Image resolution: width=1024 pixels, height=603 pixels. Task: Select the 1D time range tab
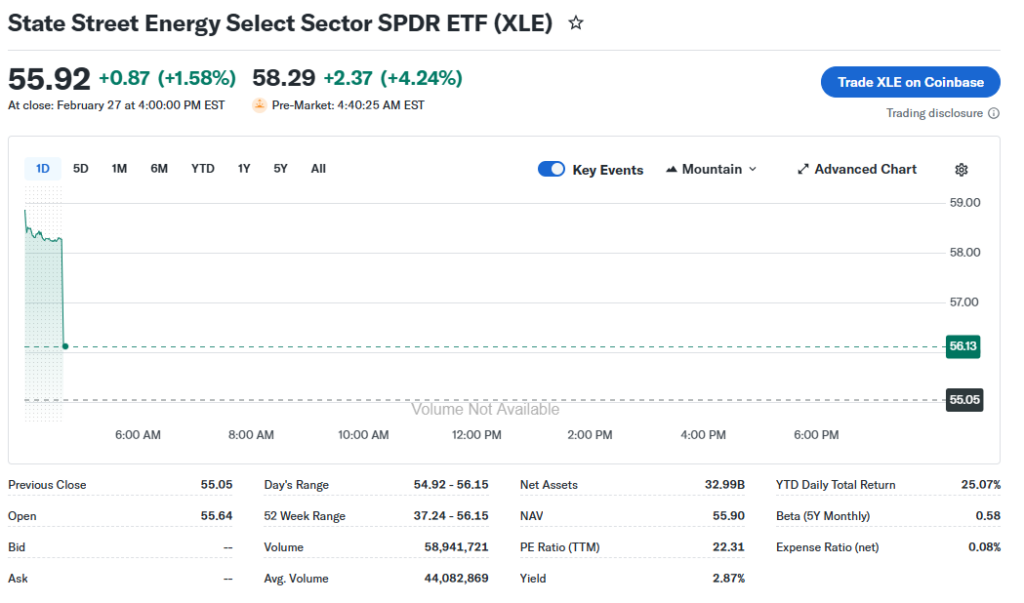coord(43,169)
